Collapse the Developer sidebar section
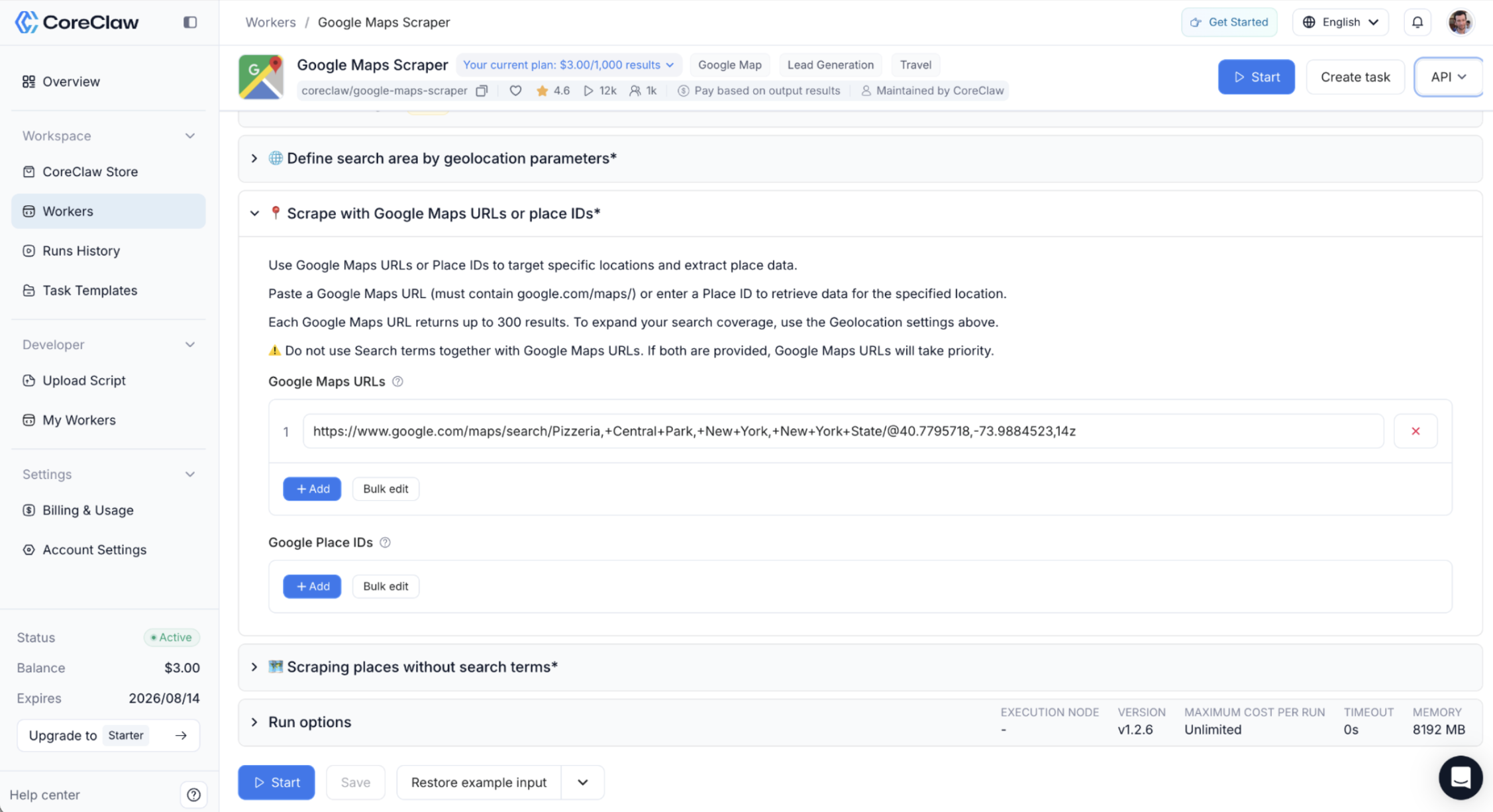The width and height of the screenshot is (1493, 812). (190, 344)
